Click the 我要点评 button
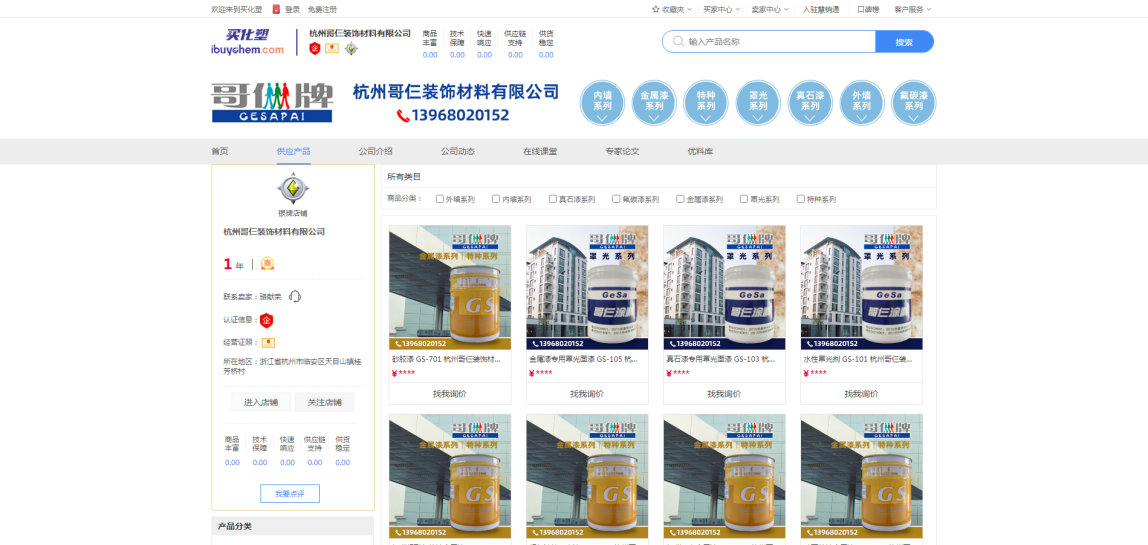 click(x=290, y=494)
